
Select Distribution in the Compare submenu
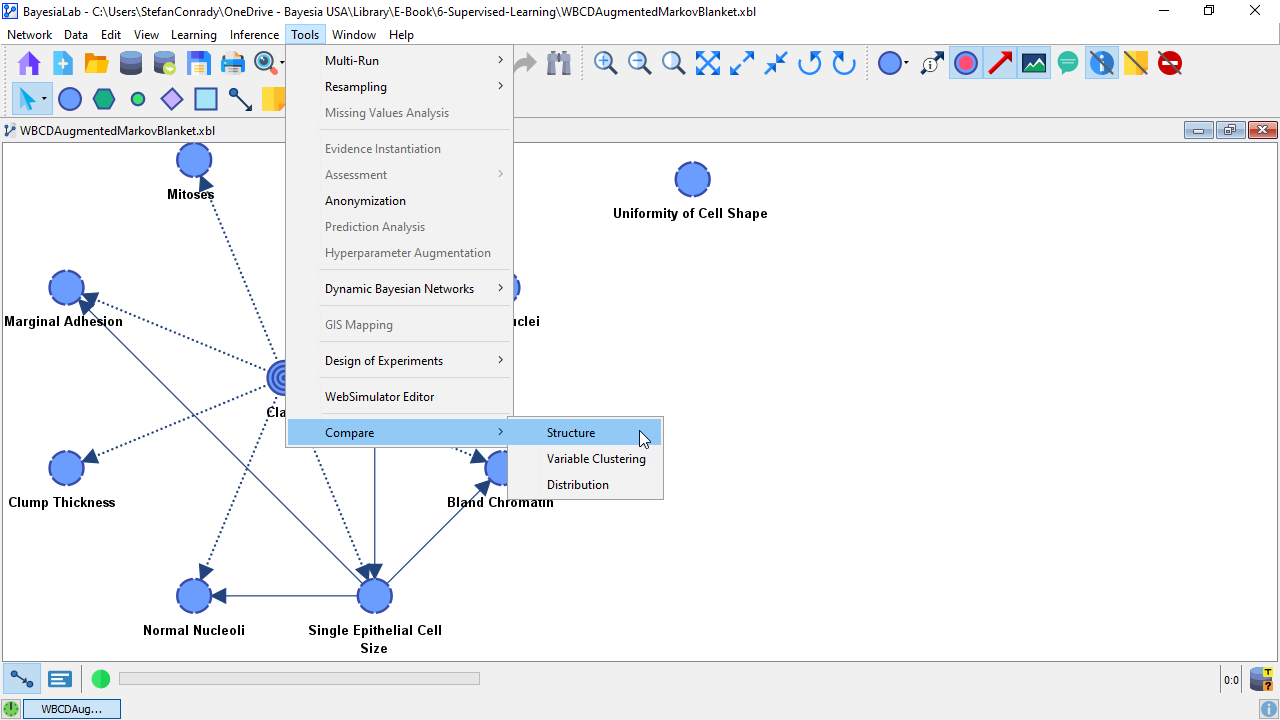[585, 485]
